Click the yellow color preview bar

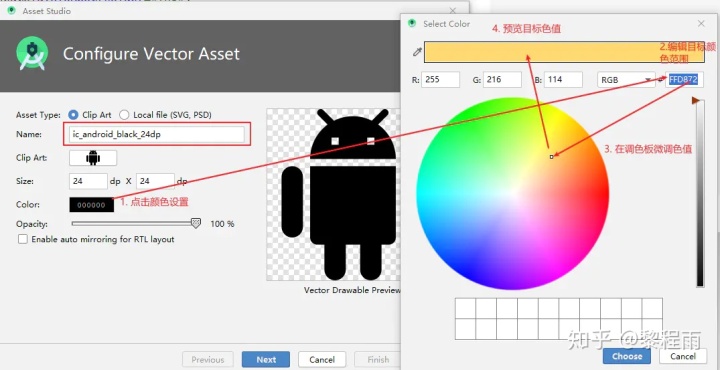[x=564, y=52]
